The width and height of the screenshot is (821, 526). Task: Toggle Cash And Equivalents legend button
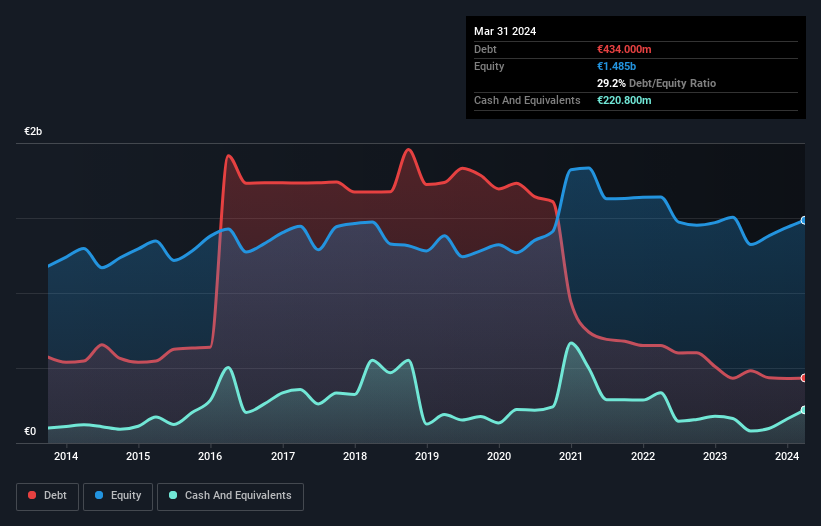point(230,496)
